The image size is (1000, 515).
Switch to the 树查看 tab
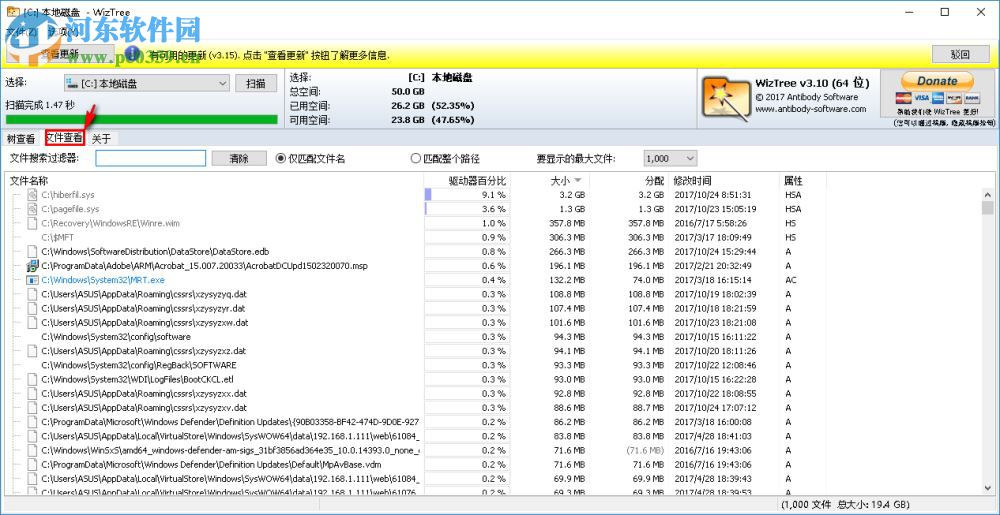(21, 139)
